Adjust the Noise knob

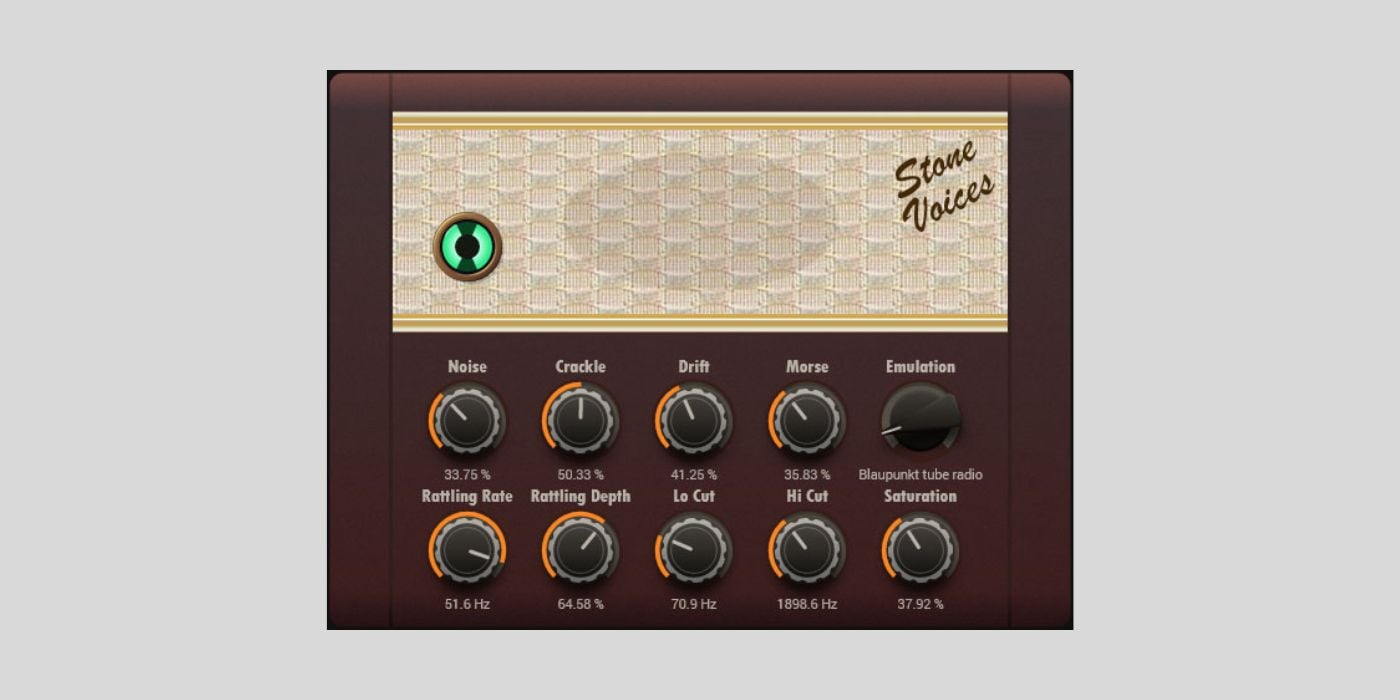click(468, 422)
